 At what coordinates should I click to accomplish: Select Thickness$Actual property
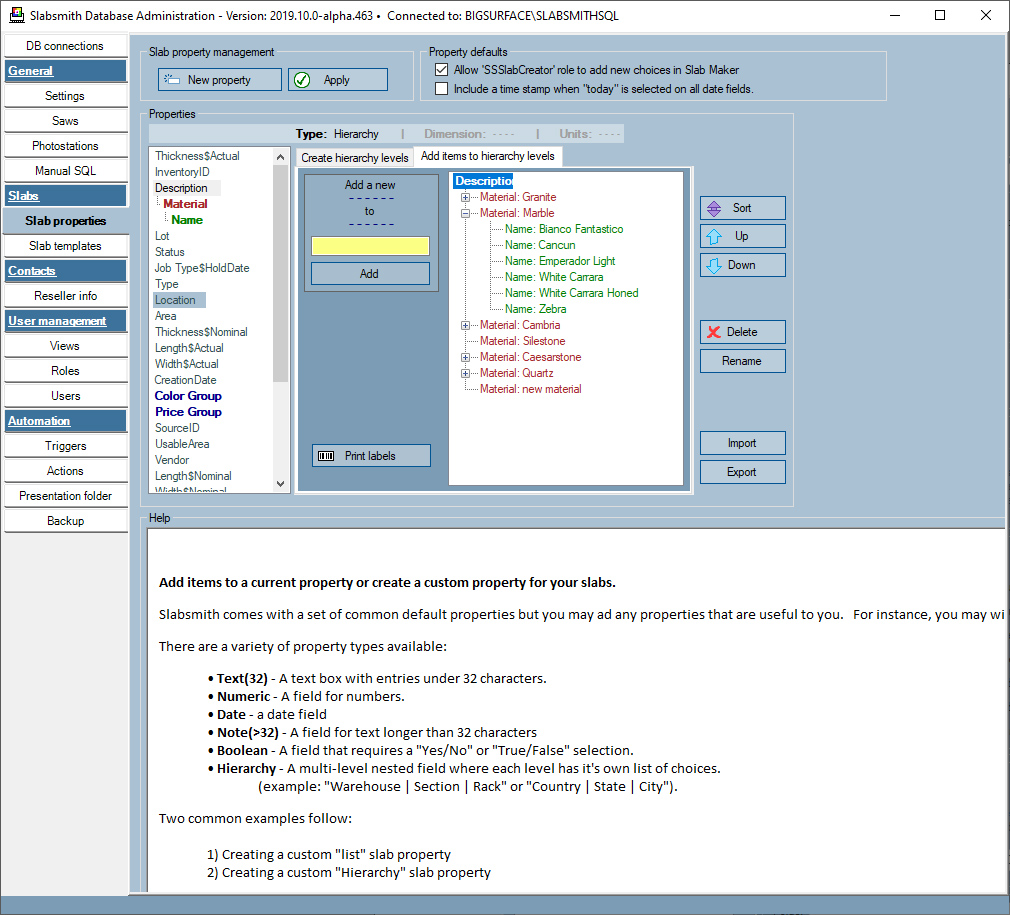click(x=197, y=156)
